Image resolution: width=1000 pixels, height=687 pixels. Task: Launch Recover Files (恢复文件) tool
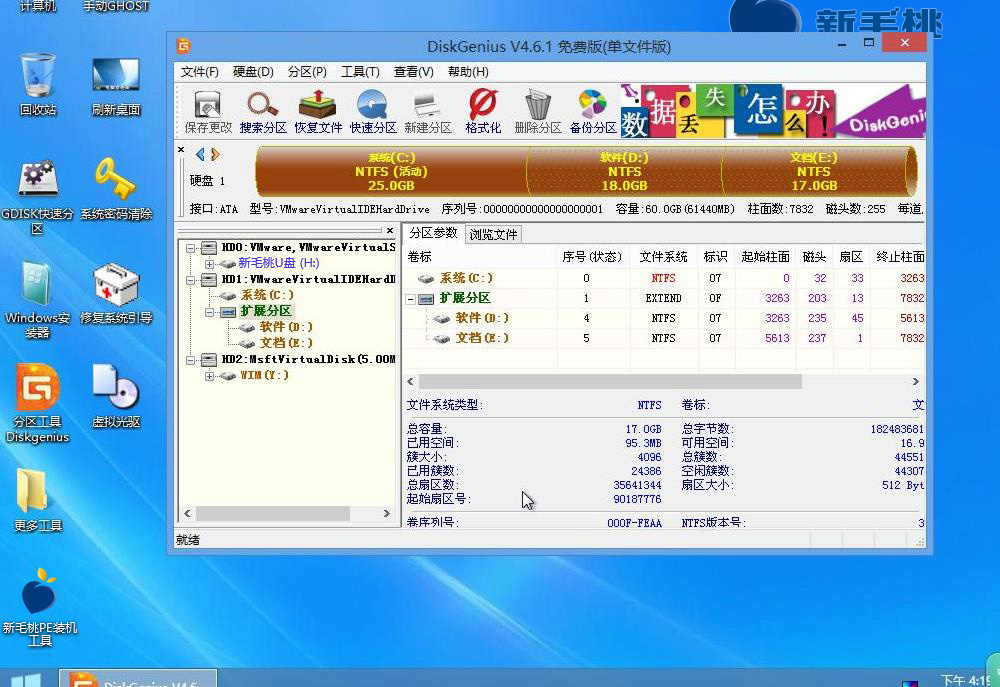click(318, 112)
